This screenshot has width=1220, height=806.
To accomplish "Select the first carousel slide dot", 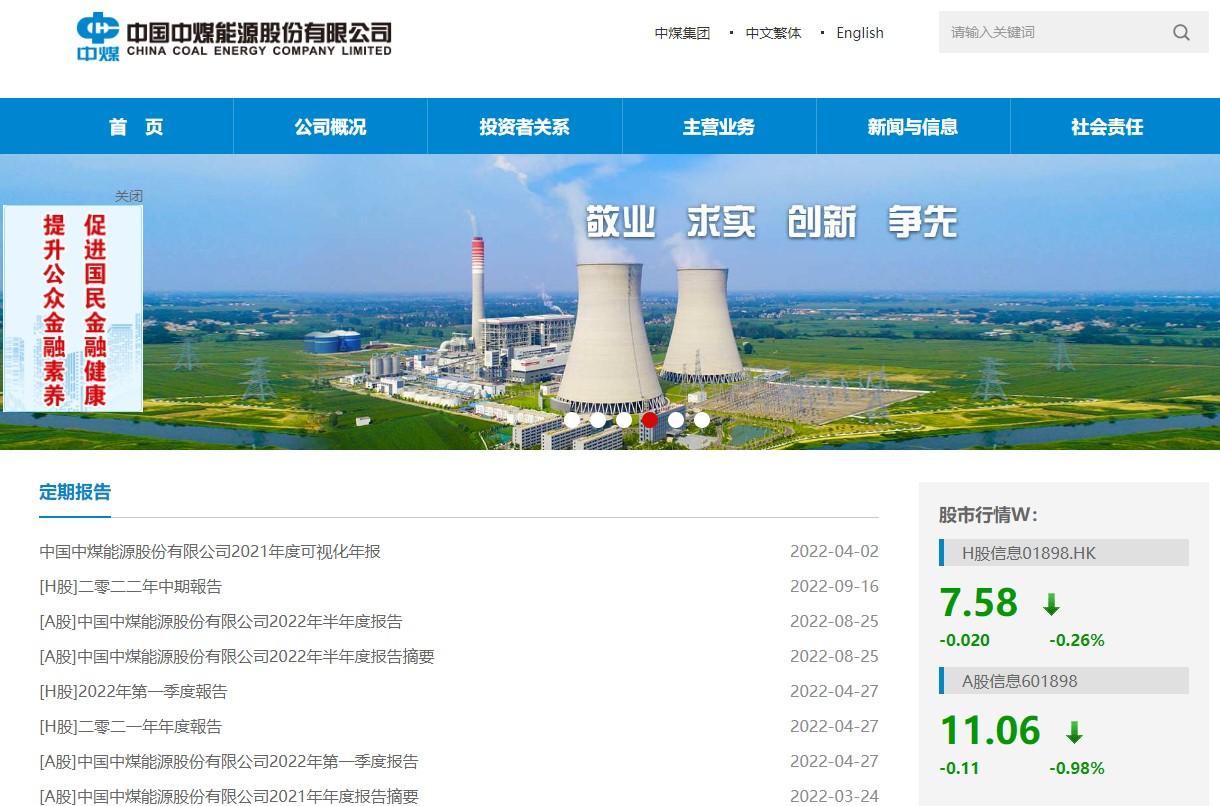I will coord(572,420).
